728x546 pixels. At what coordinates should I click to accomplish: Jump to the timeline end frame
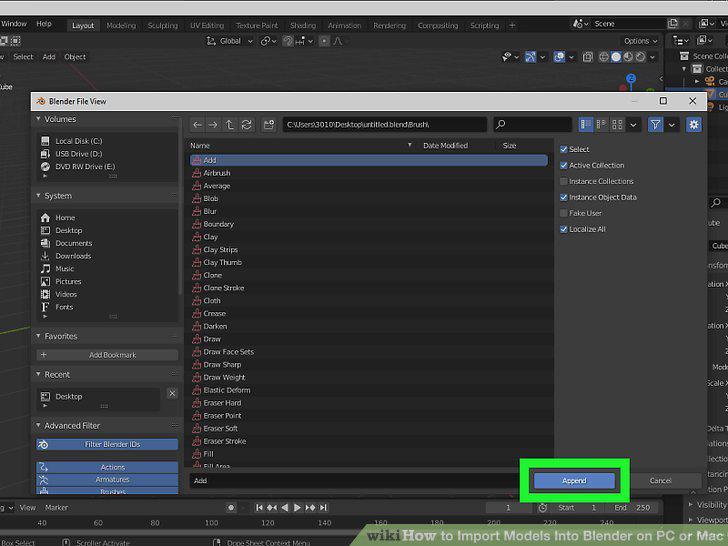[x=324, y=507]
